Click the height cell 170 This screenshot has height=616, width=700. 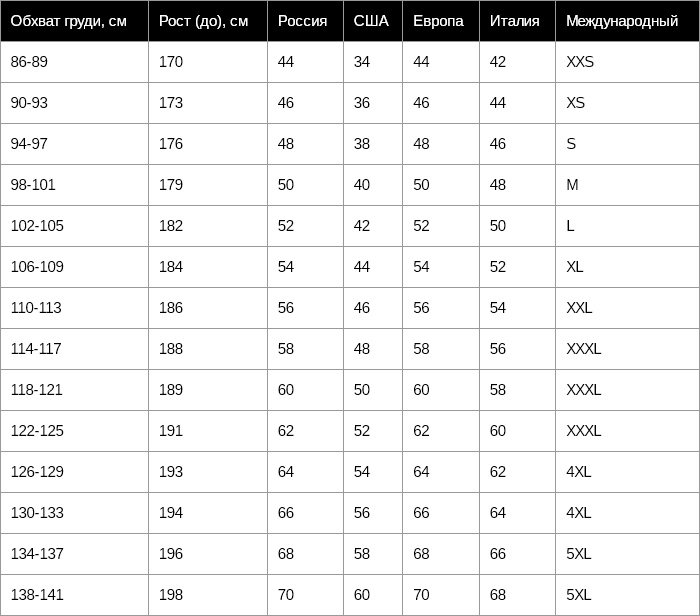pos(171,62)
